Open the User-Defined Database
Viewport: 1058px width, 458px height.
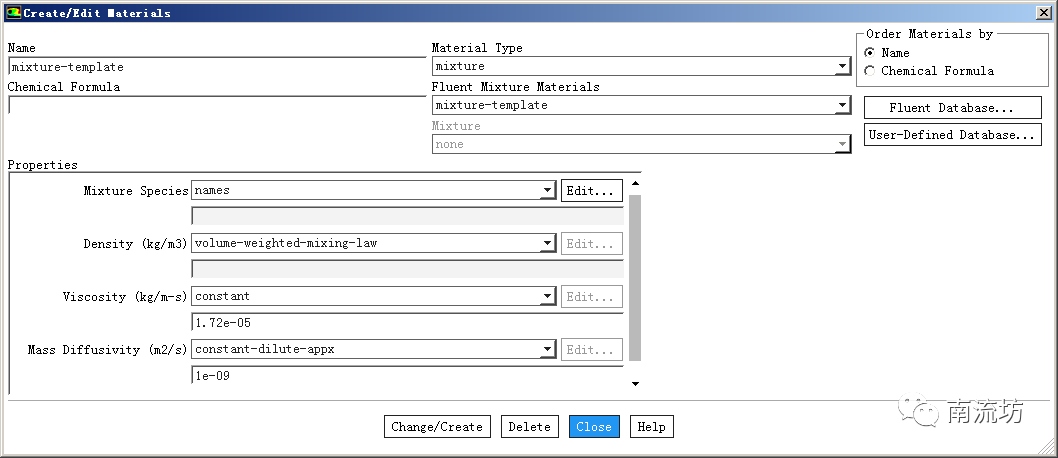[952, 135]
